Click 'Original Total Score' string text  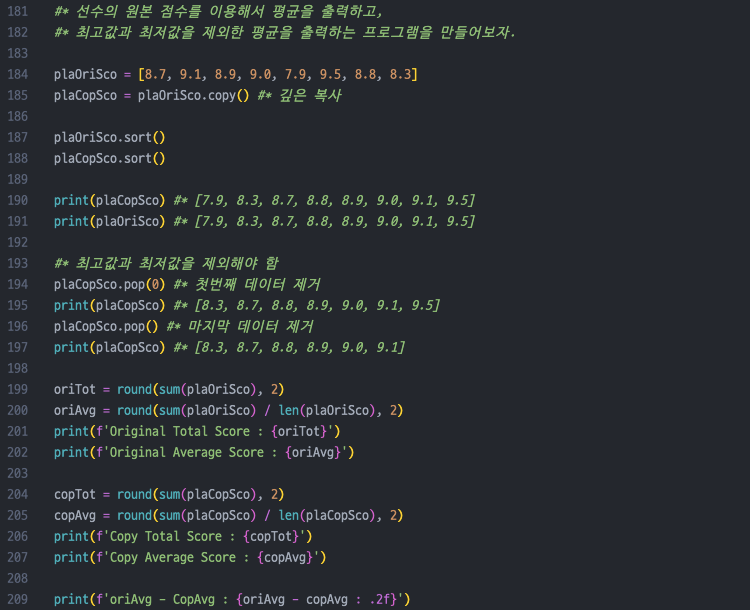coord(179,432)
